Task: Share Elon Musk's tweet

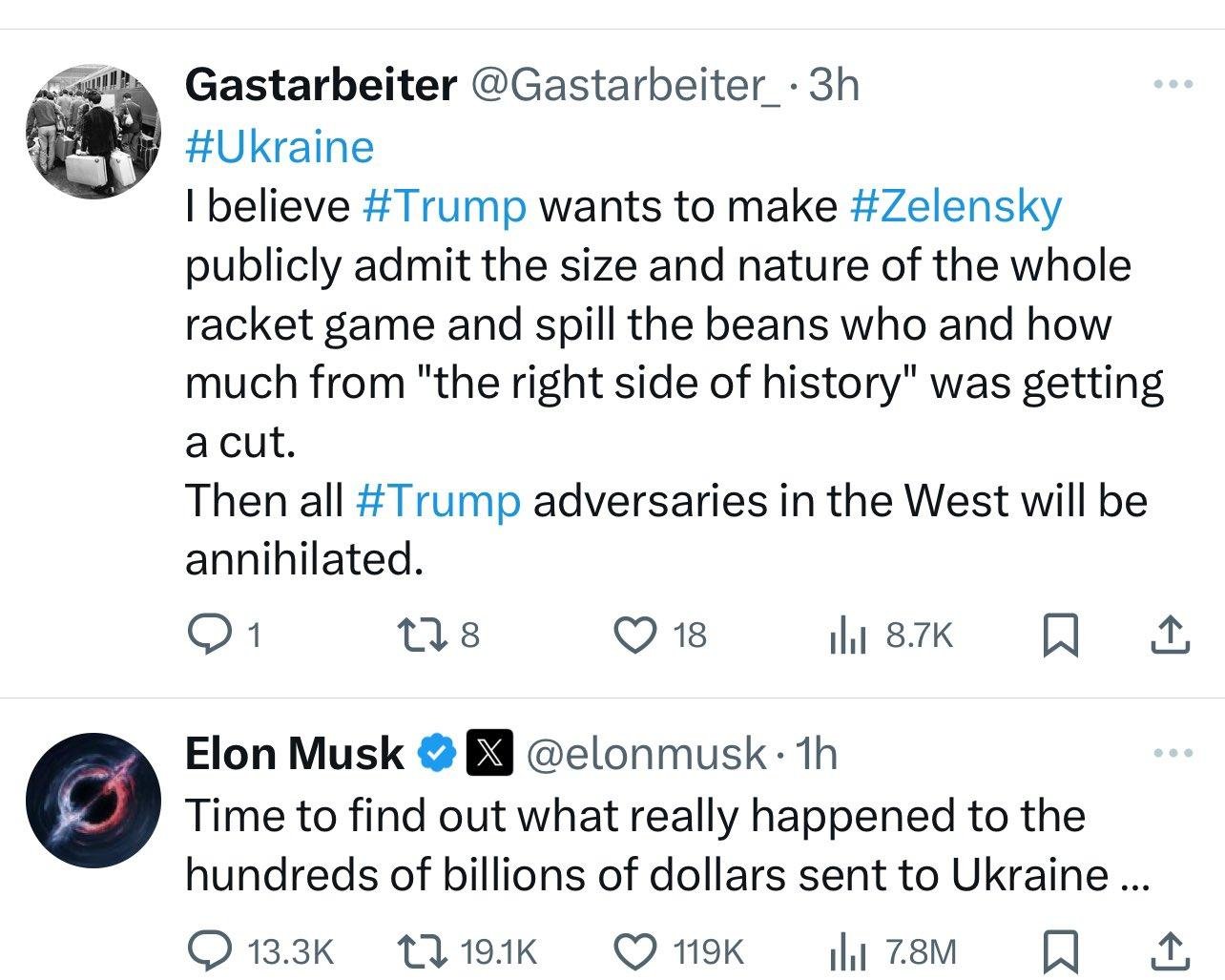Action: click(x=1170, y=950)
